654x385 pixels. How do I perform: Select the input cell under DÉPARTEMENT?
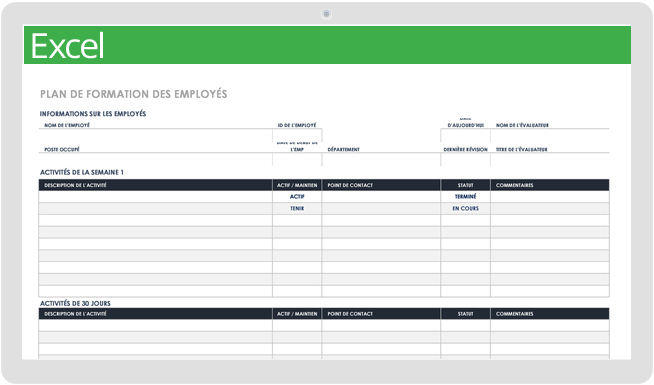coord(381,160)
